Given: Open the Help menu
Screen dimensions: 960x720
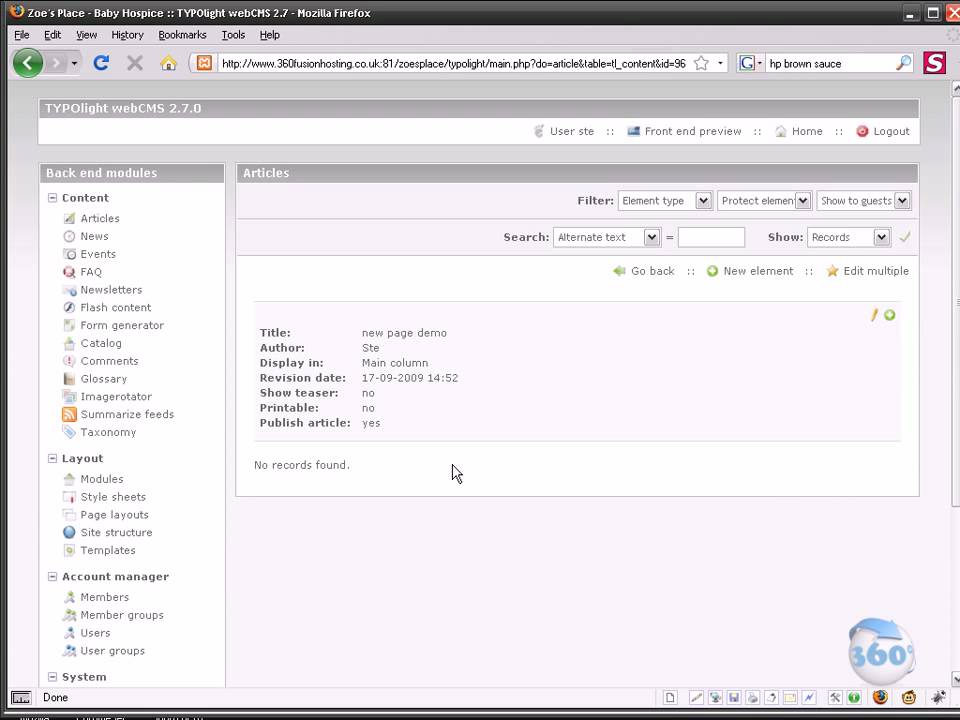Looking at the screenshot, I should (269, 35).
